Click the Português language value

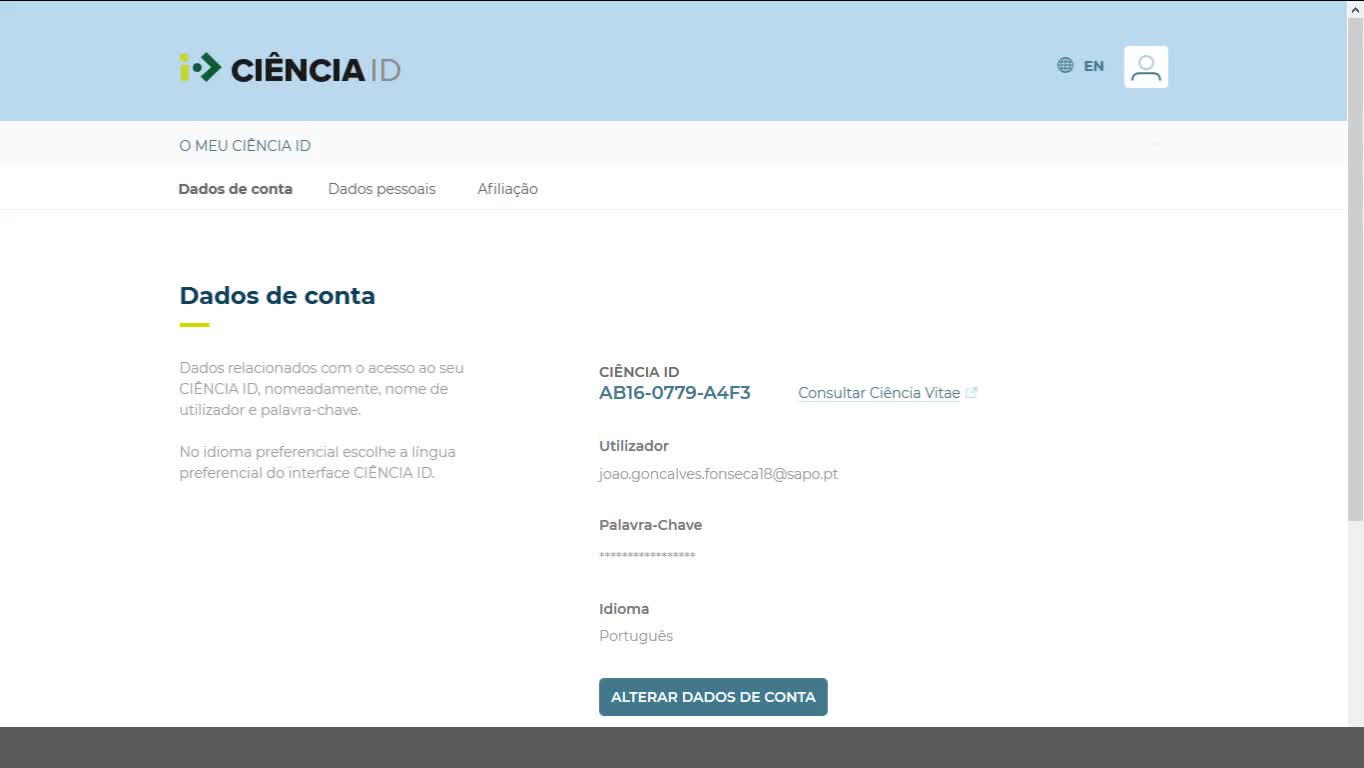pyautogui.click(x=636, y=636)
